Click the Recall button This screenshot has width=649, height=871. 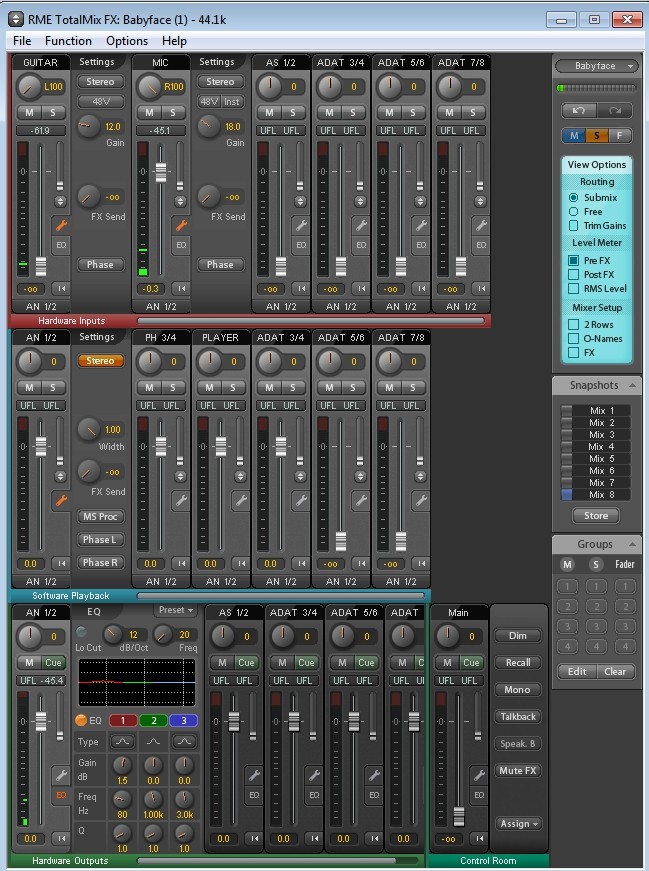coord(518,663)
